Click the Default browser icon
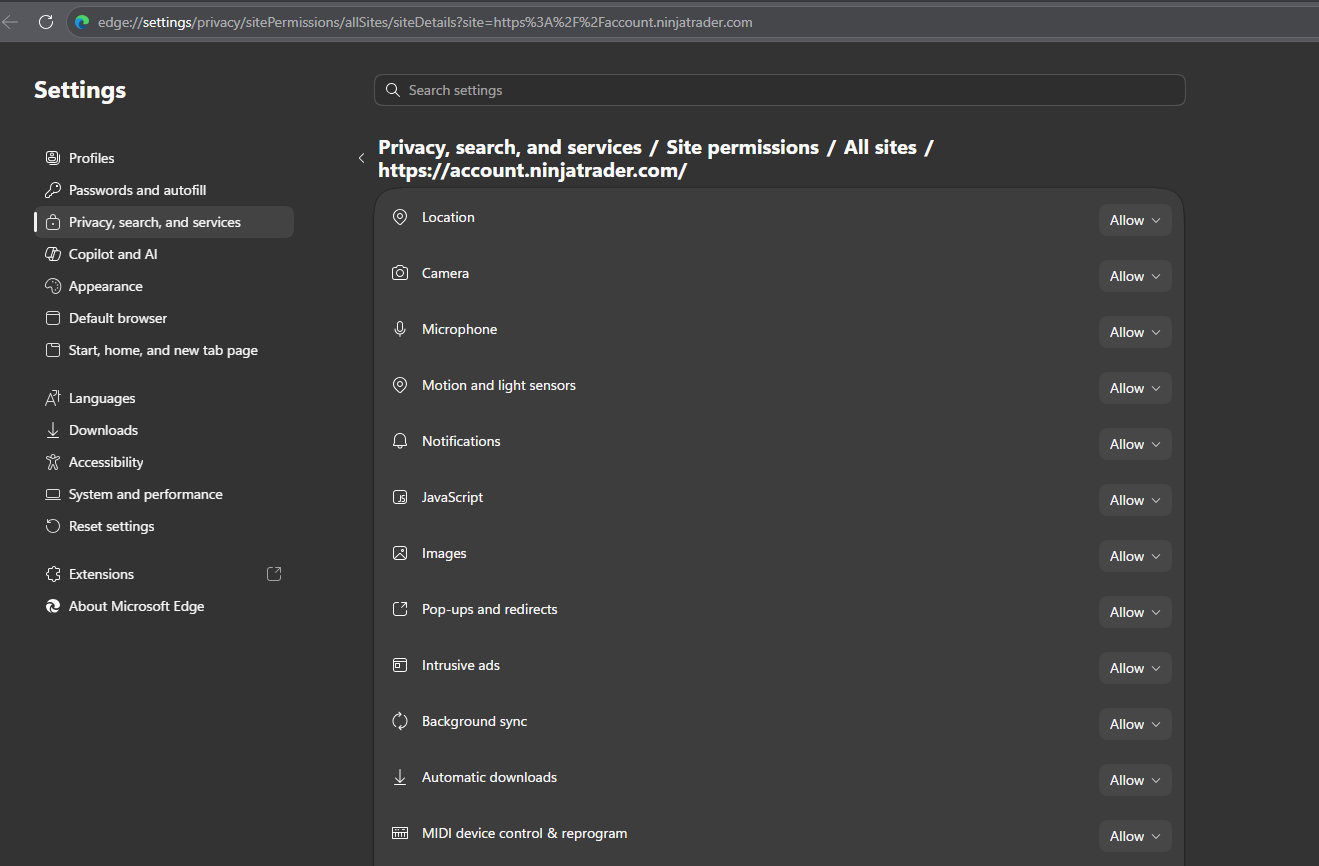Viewport: 1319px width, 866px height. click(x=53, y=318)
